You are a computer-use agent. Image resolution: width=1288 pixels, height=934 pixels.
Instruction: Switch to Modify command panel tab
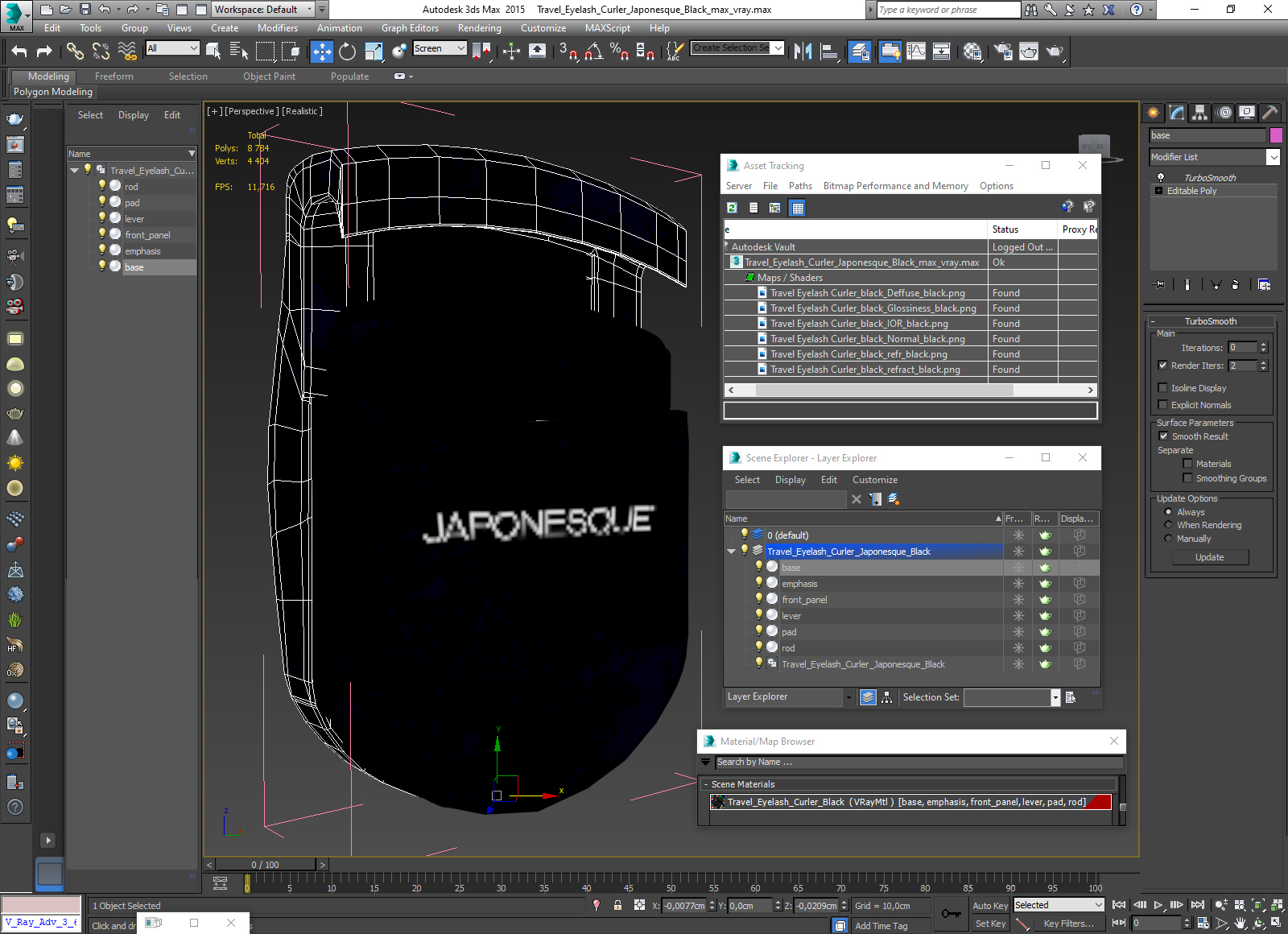click(1177, 113)
